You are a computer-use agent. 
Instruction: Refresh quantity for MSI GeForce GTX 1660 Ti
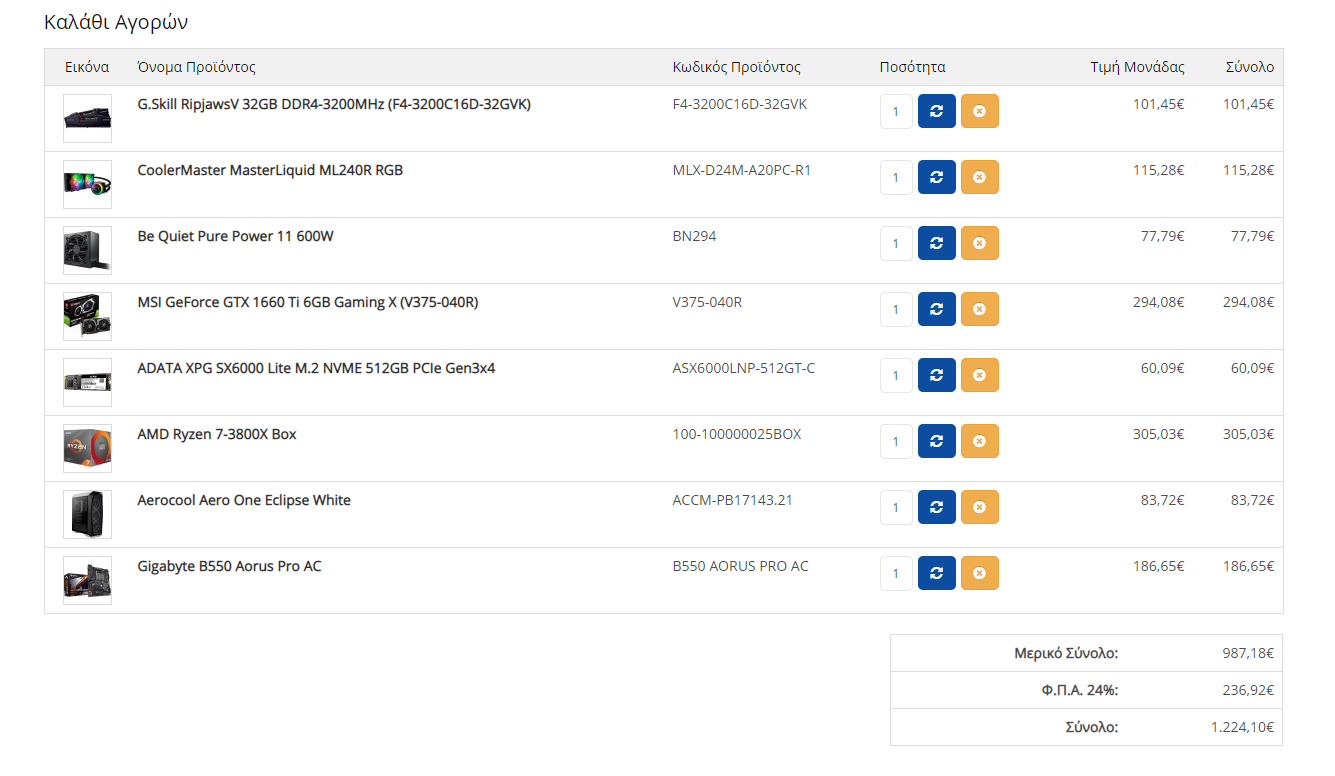(937, 309)
